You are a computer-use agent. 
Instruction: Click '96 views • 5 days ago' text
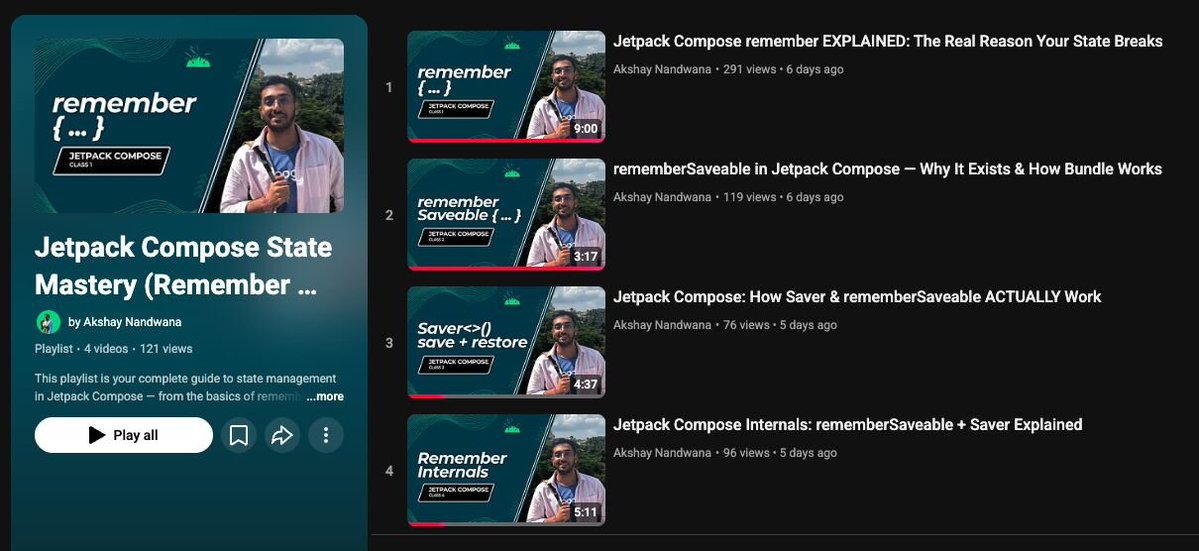pyautogui.click(x=781, y=452)
